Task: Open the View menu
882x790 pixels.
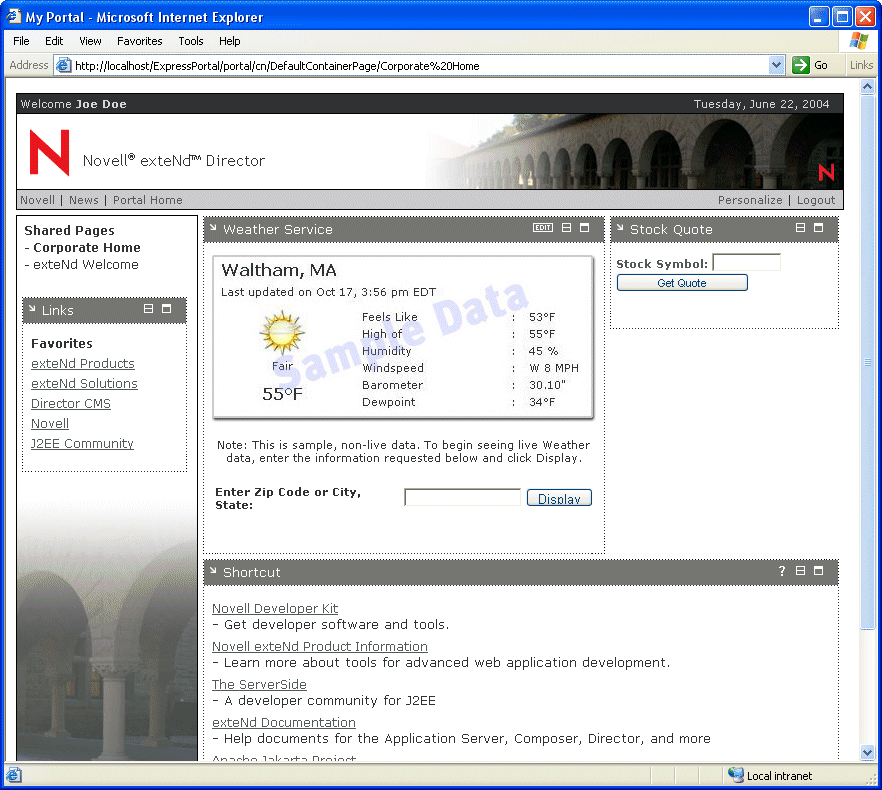Action: click(x=90, y=41)
